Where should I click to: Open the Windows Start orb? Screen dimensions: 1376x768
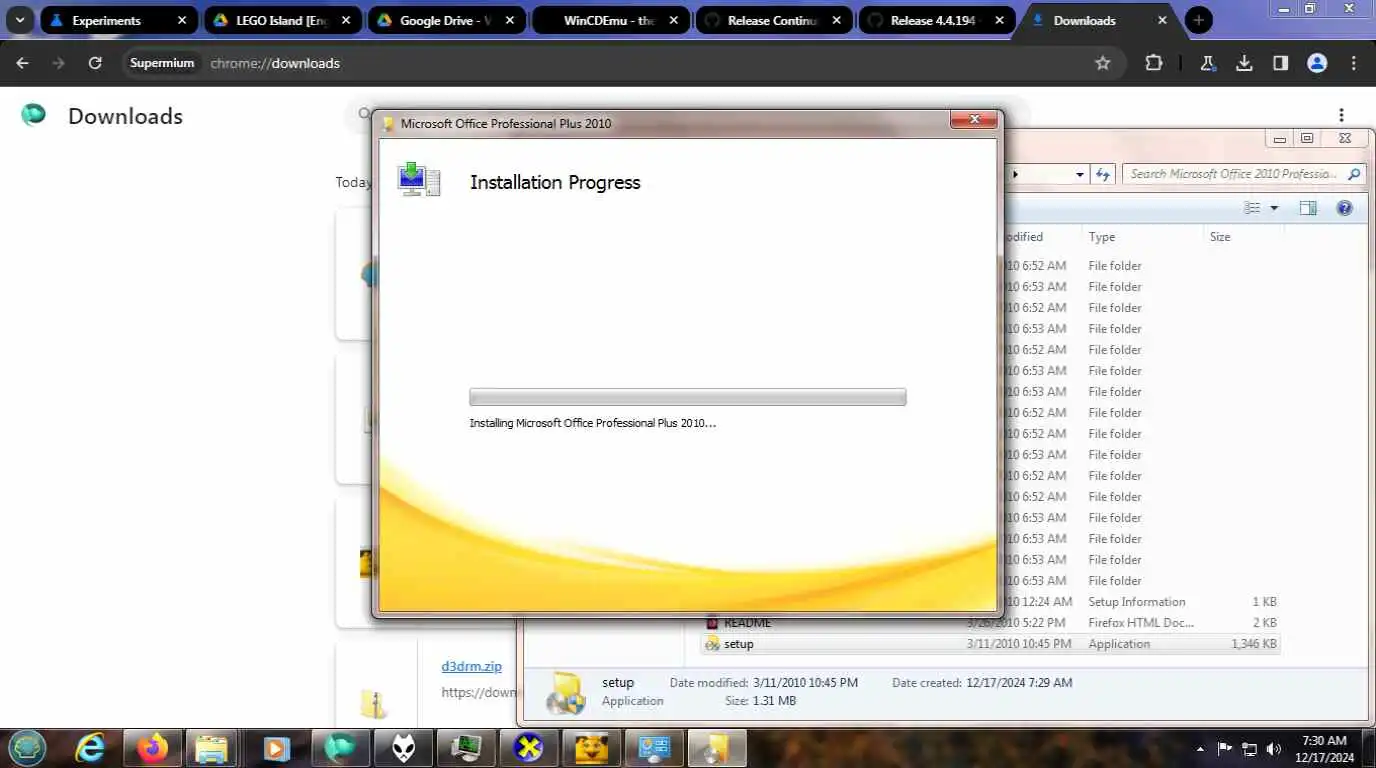27,747
